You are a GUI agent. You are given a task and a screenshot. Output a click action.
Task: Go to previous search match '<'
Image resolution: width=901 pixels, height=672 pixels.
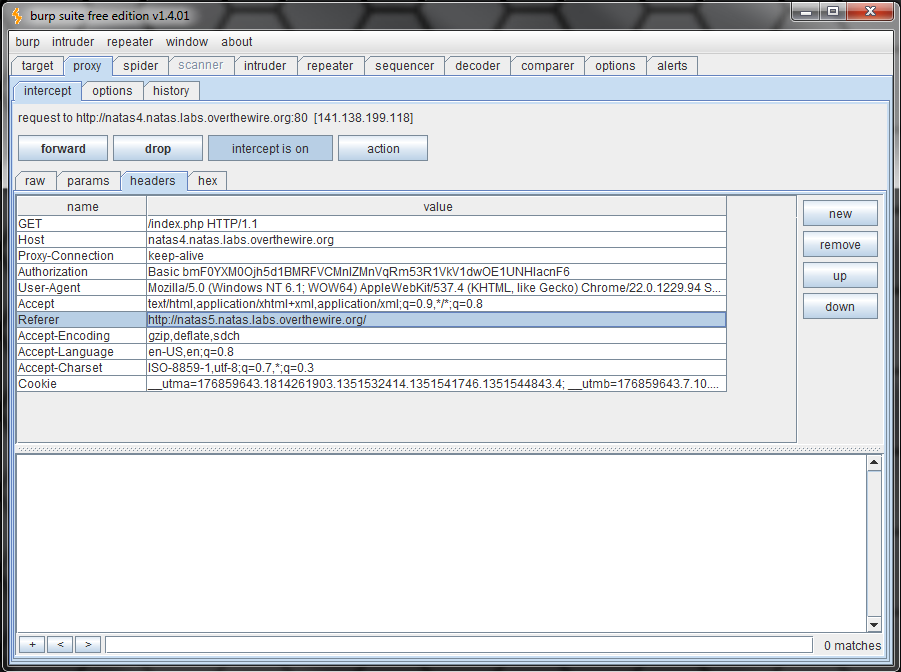pyautogui.click(x=60, y=644)
